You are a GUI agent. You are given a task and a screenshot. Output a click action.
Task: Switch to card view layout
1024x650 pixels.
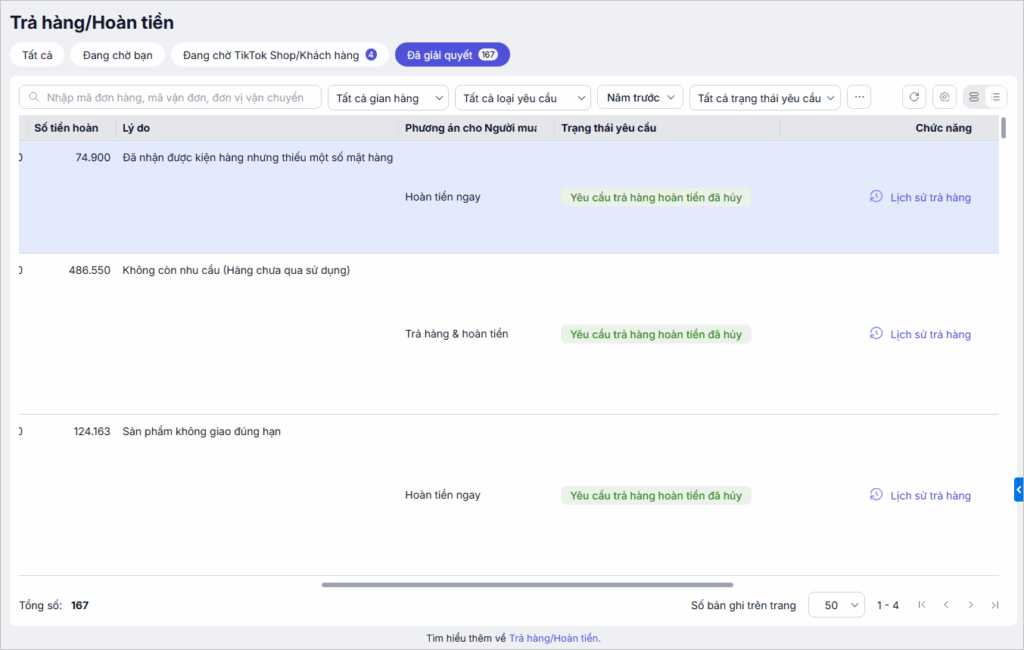(x=974, y=97)
